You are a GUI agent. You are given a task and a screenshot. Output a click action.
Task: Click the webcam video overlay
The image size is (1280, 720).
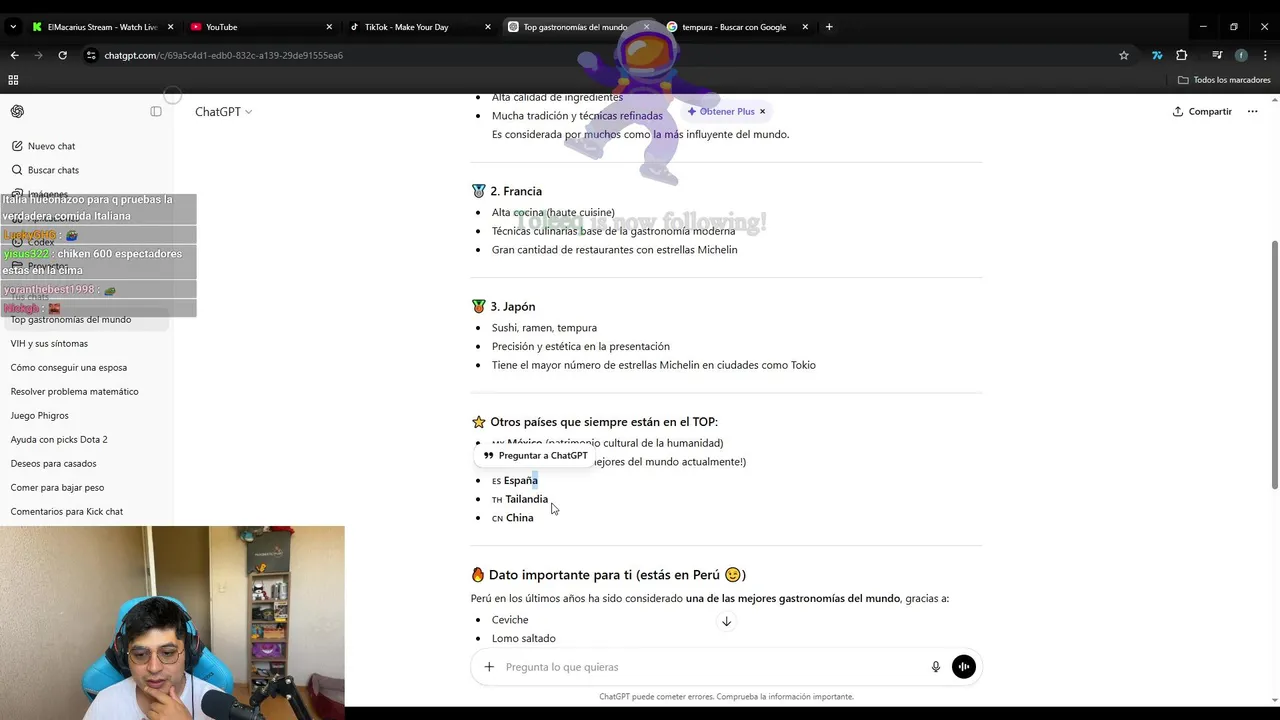click(x=172, y=623)
